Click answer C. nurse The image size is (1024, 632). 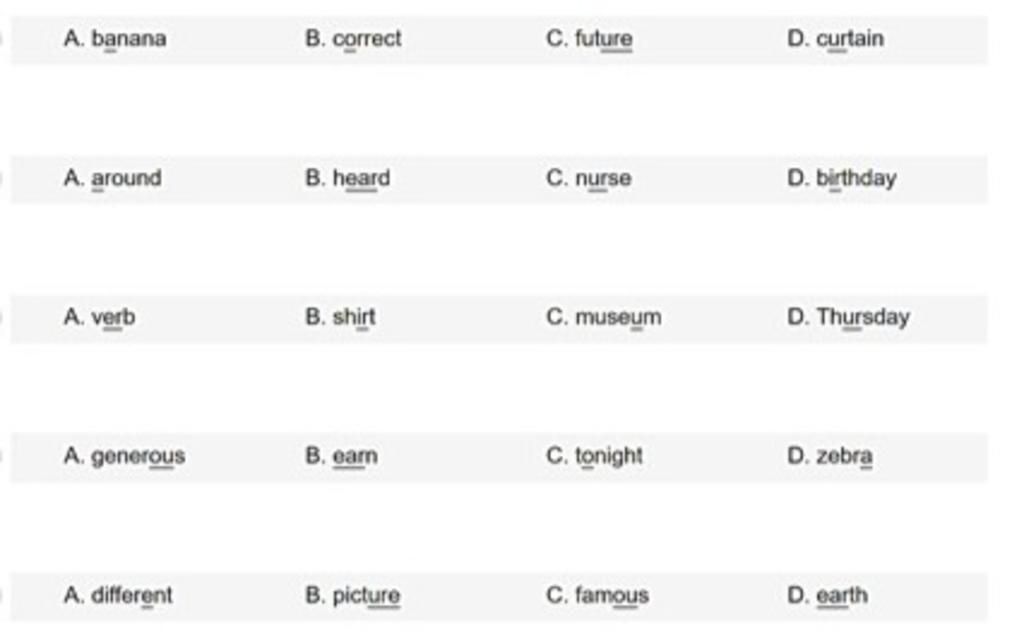(589, 178)
